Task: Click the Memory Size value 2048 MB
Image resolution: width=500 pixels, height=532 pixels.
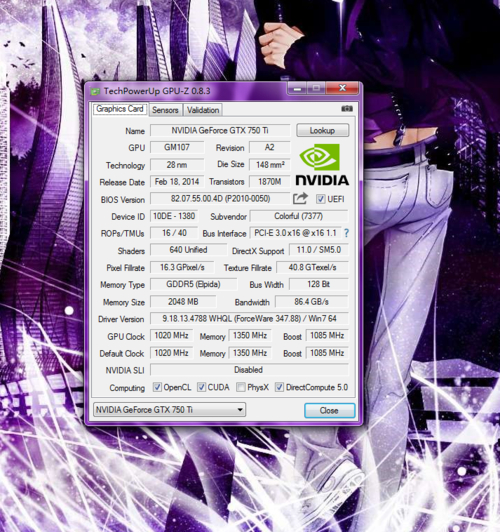Action: 183,302
